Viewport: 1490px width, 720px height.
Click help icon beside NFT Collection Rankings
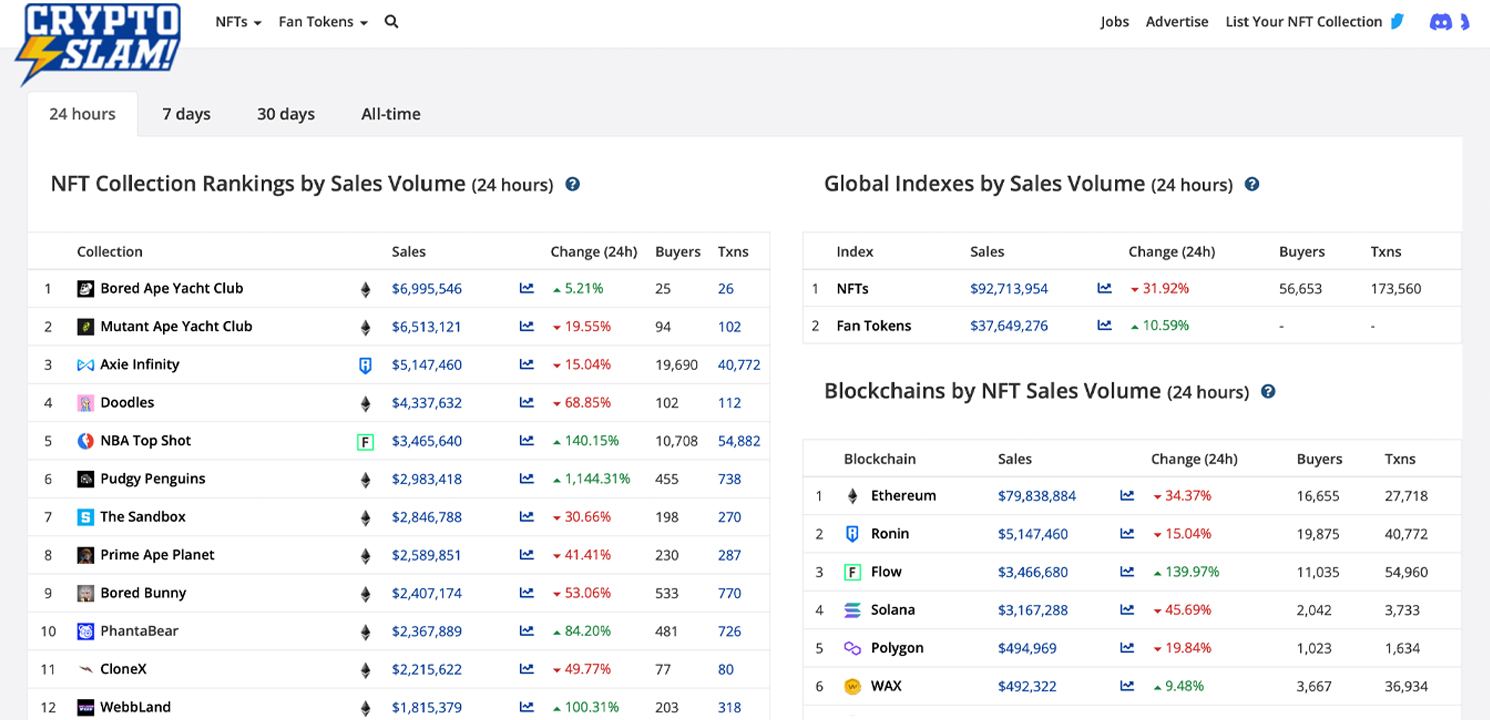click(573, 184)
